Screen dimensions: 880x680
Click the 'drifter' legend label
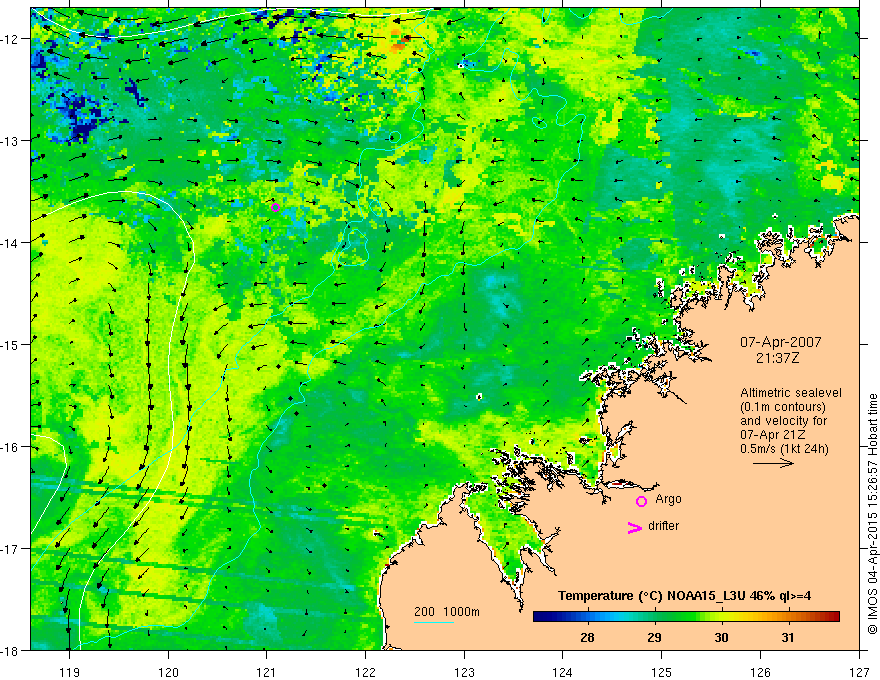(x=663, y=526)
